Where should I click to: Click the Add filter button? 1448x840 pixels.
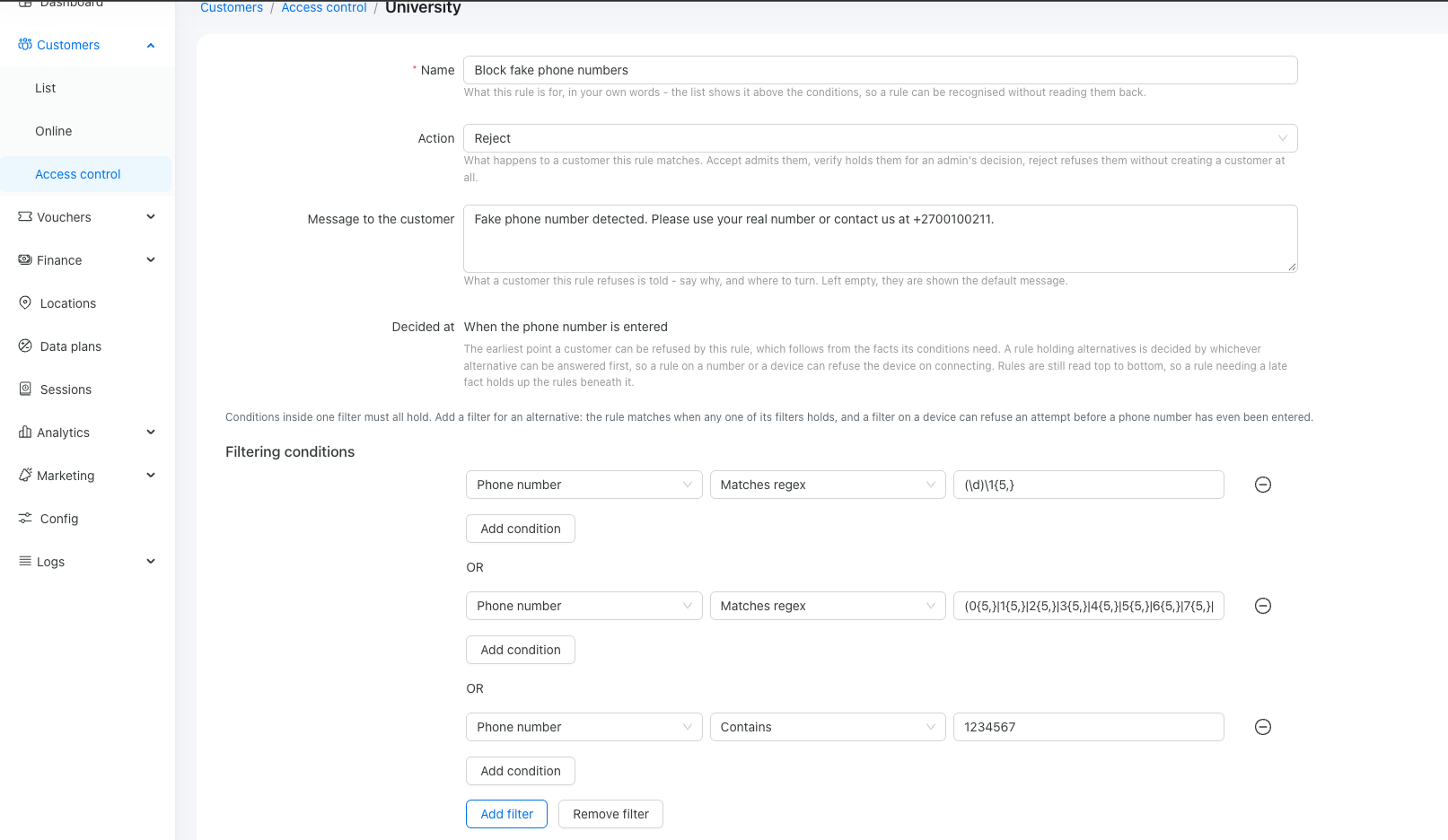tap(506, 814)
